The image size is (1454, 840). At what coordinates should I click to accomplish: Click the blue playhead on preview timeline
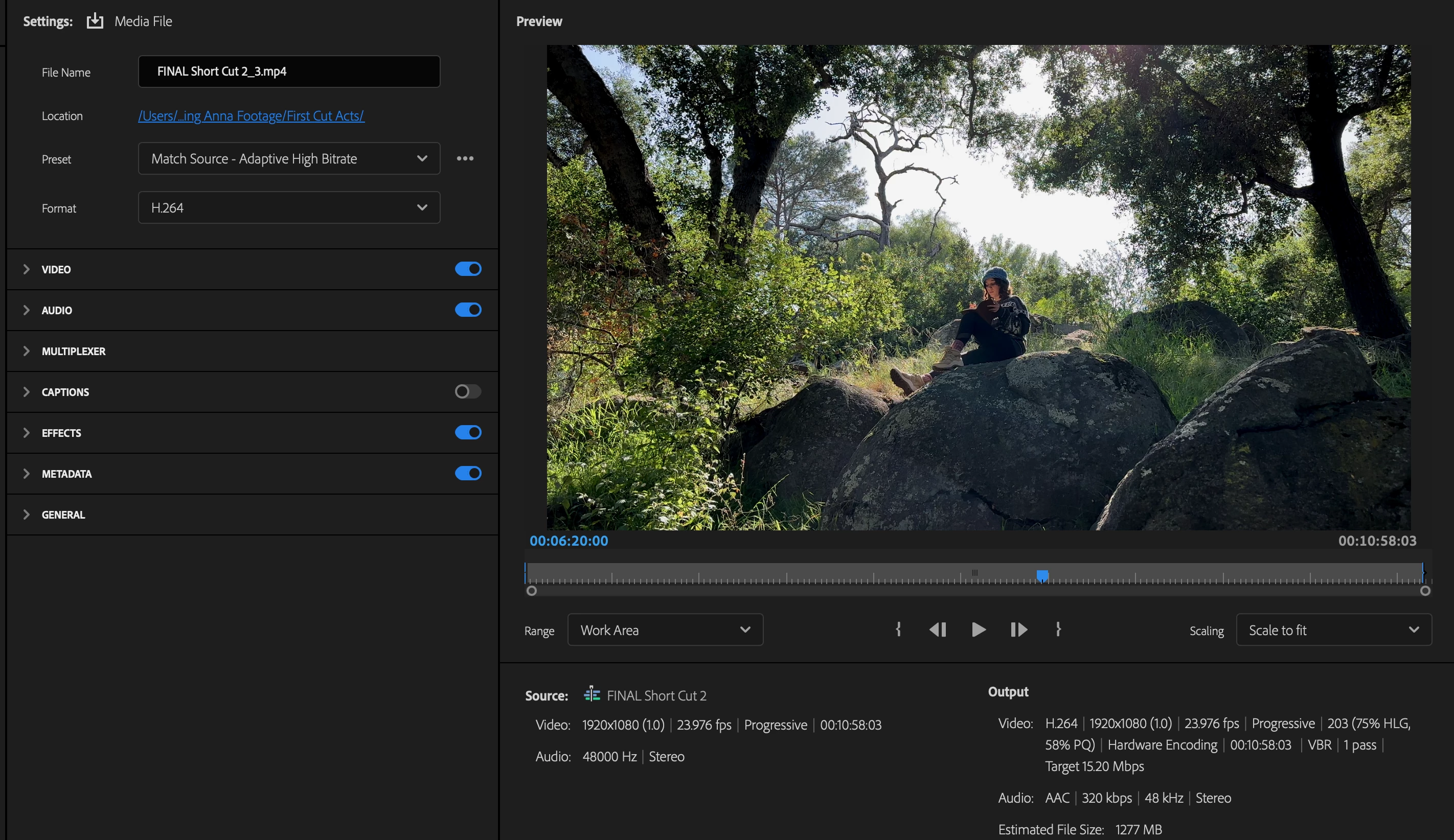1042,575
